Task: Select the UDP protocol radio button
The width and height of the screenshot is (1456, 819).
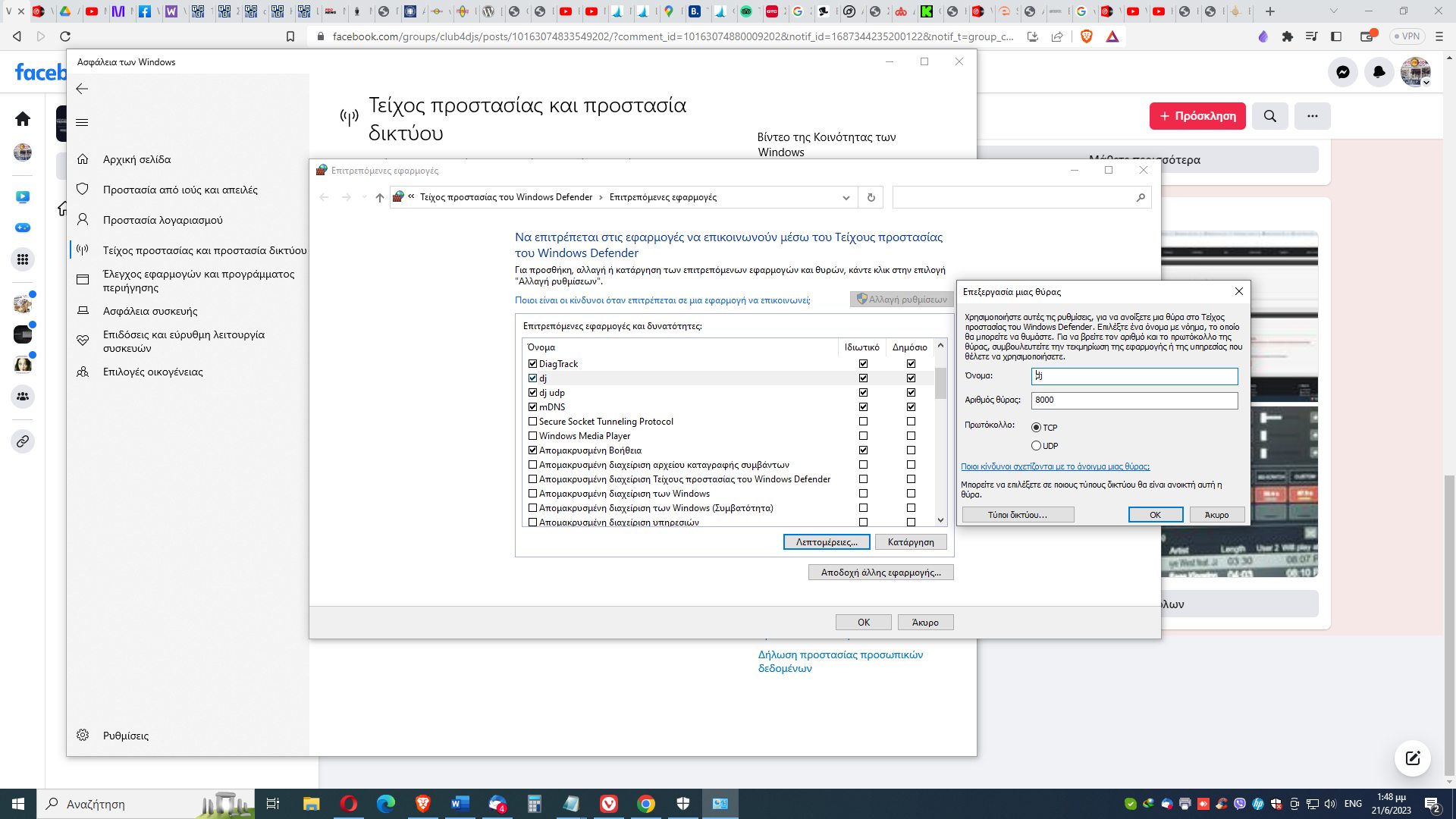Action: (x=1036, y=446)
